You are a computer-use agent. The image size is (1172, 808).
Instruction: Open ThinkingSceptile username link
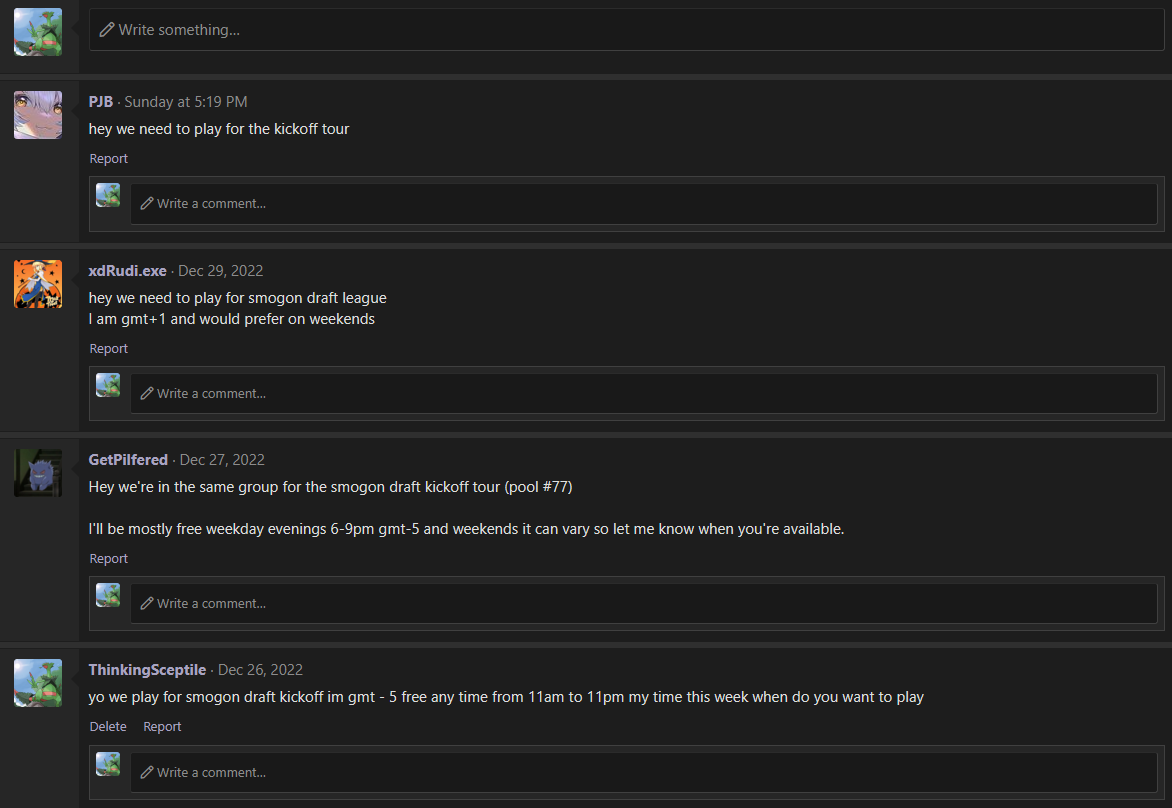(x=147, y=670)
